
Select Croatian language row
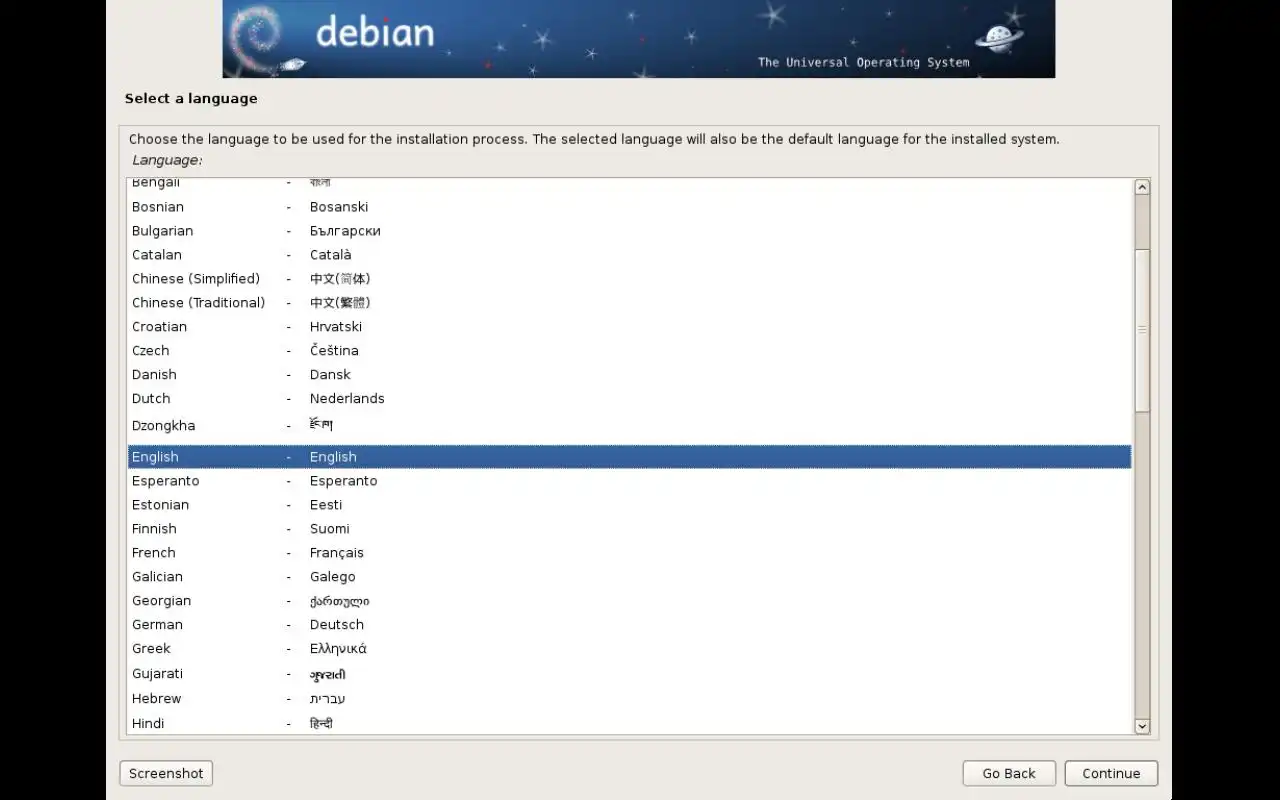(630, 327)
